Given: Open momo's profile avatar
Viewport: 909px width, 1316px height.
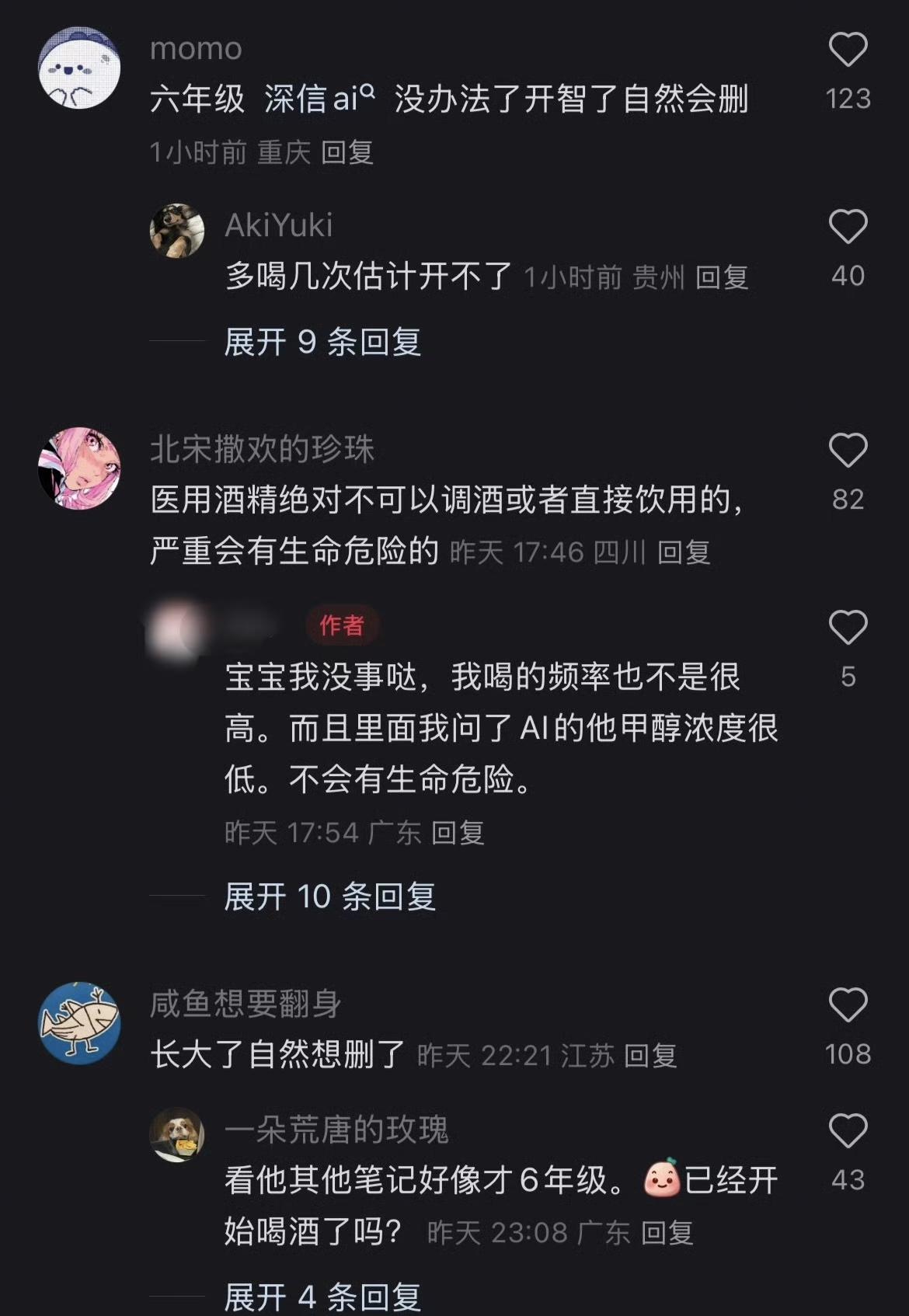Looking at the screenshot, I should [79, 68].
